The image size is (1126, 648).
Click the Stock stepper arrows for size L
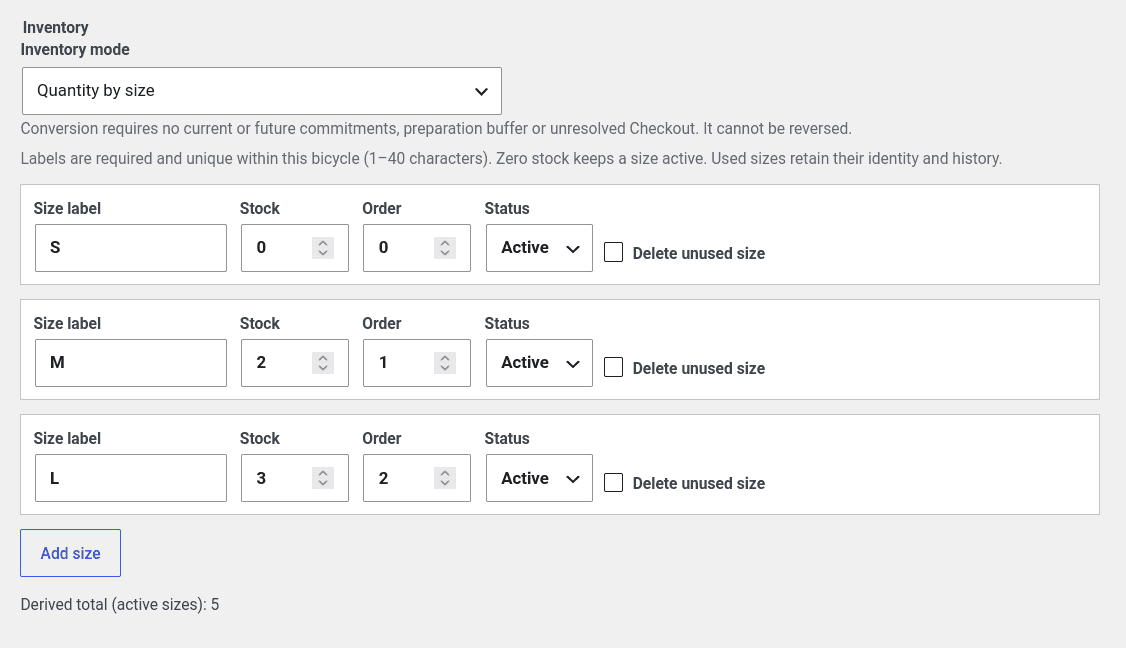pyautogui.click(x=323, y=478)
